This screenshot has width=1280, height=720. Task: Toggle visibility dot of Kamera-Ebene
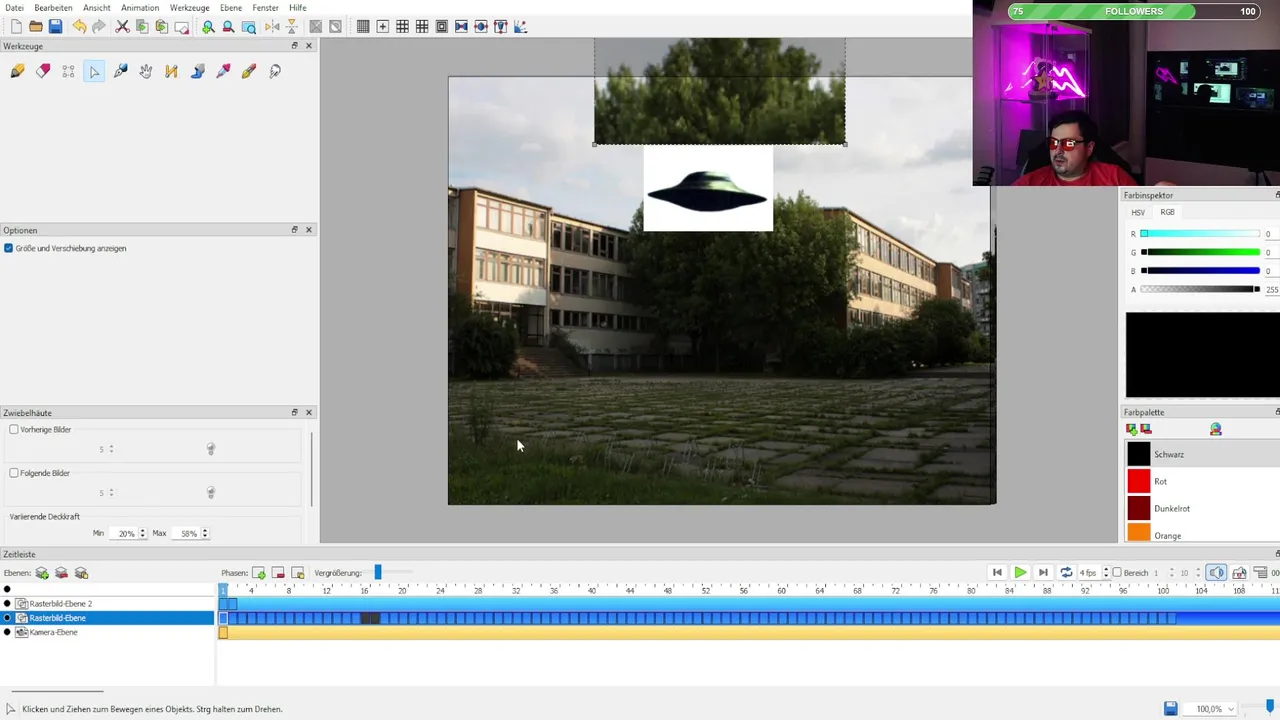tap(7, 632)
